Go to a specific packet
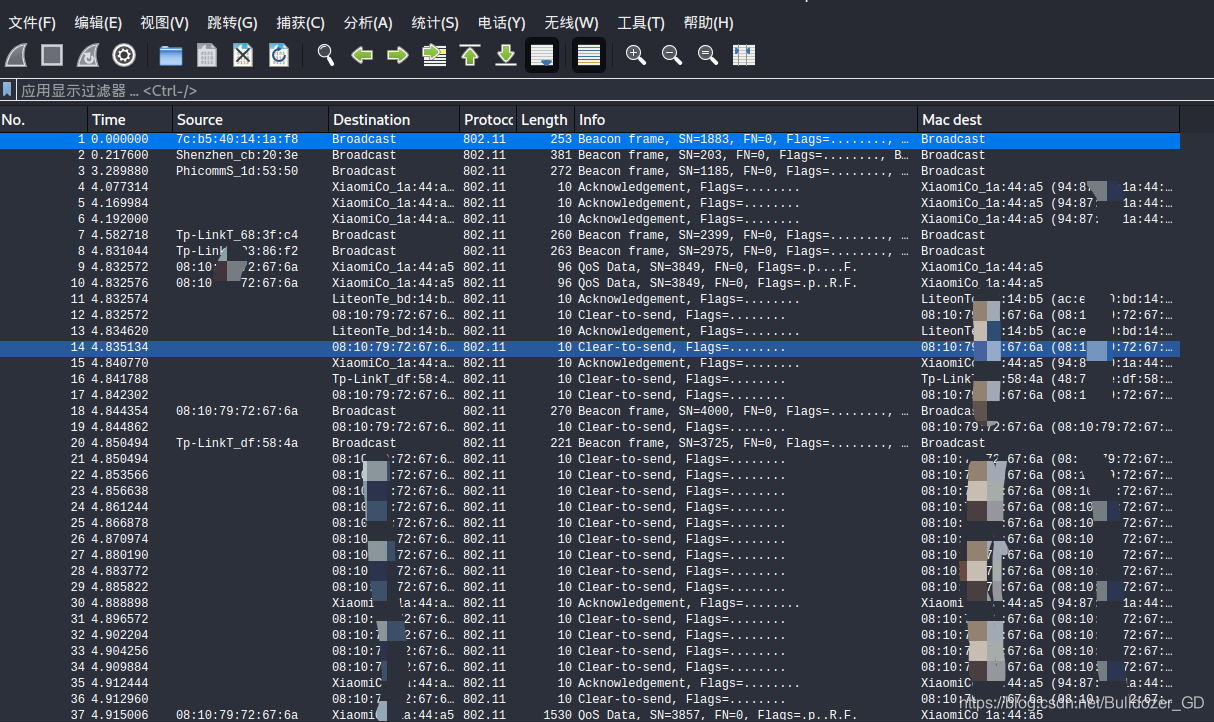 click(434, 55)
